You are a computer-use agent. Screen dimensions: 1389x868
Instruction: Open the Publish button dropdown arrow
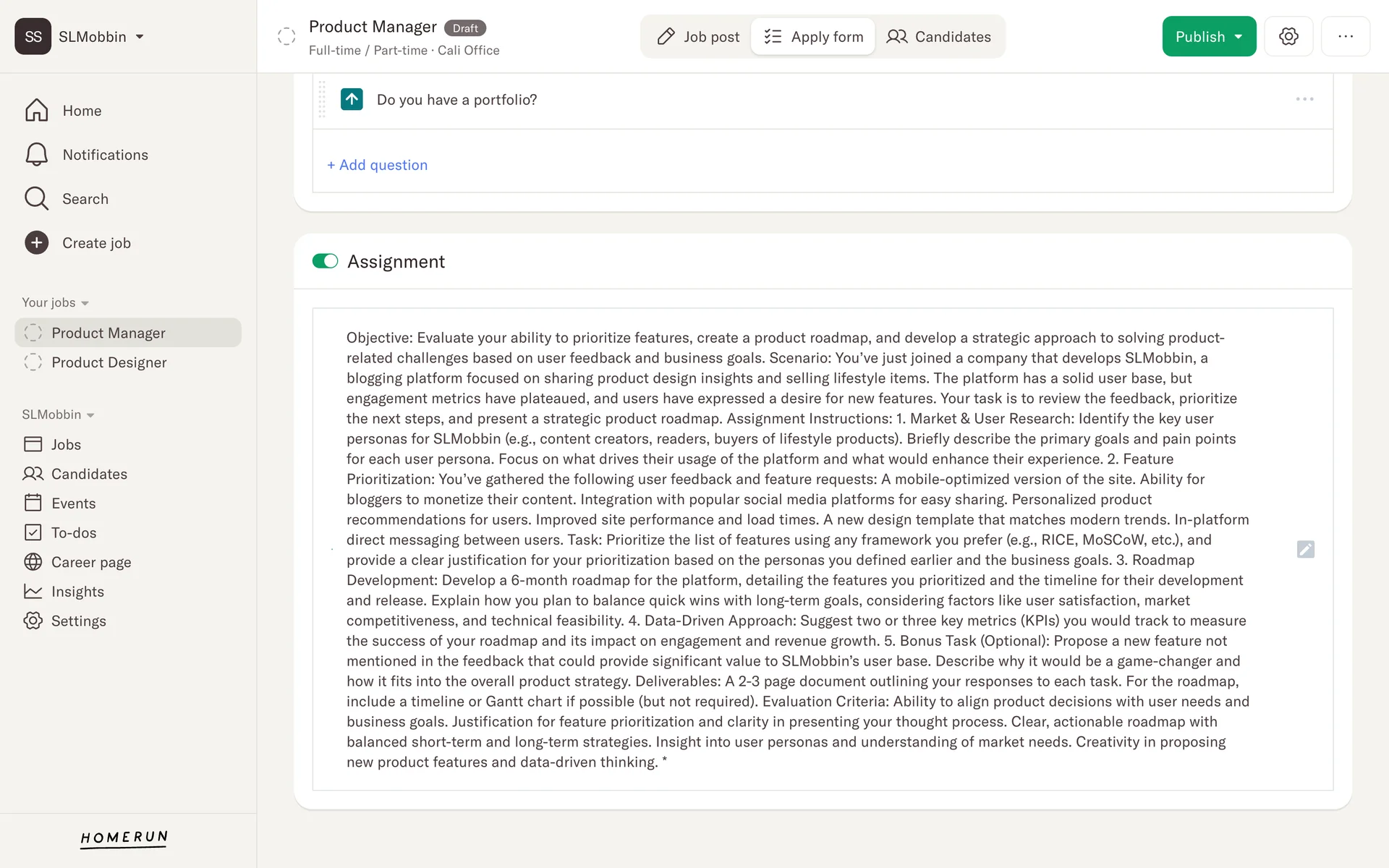tap(1239, 37)
